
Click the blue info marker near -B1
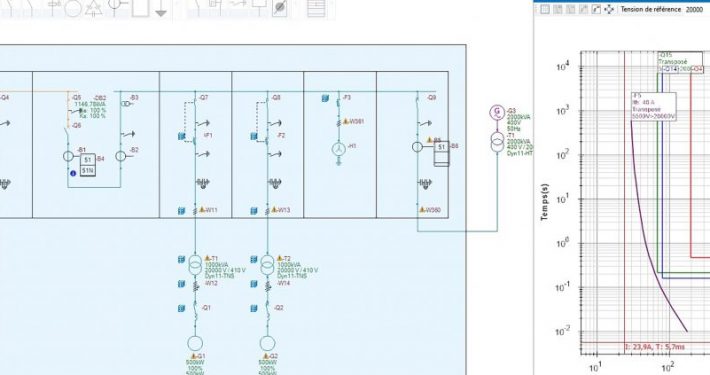72,173
